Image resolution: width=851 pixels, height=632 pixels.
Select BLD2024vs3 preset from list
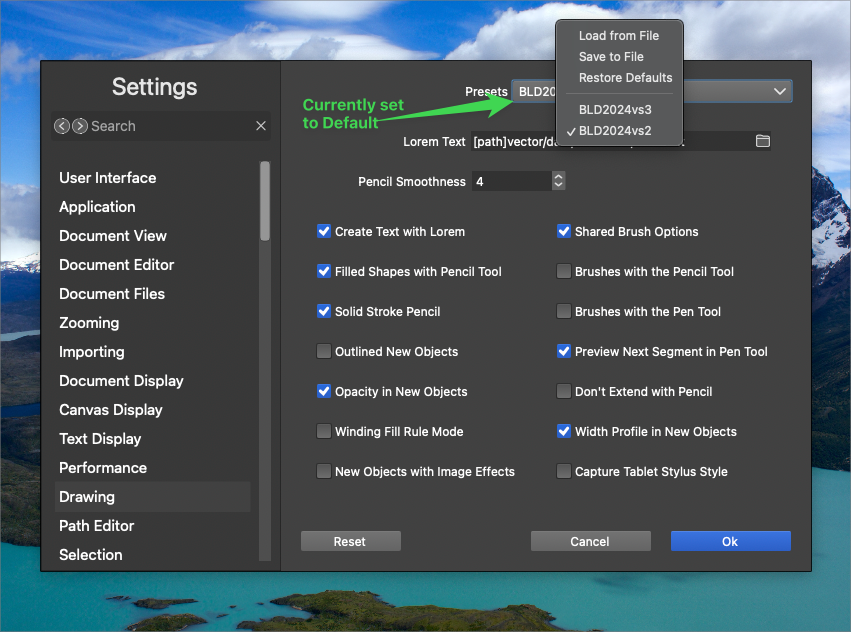point(615,110)
